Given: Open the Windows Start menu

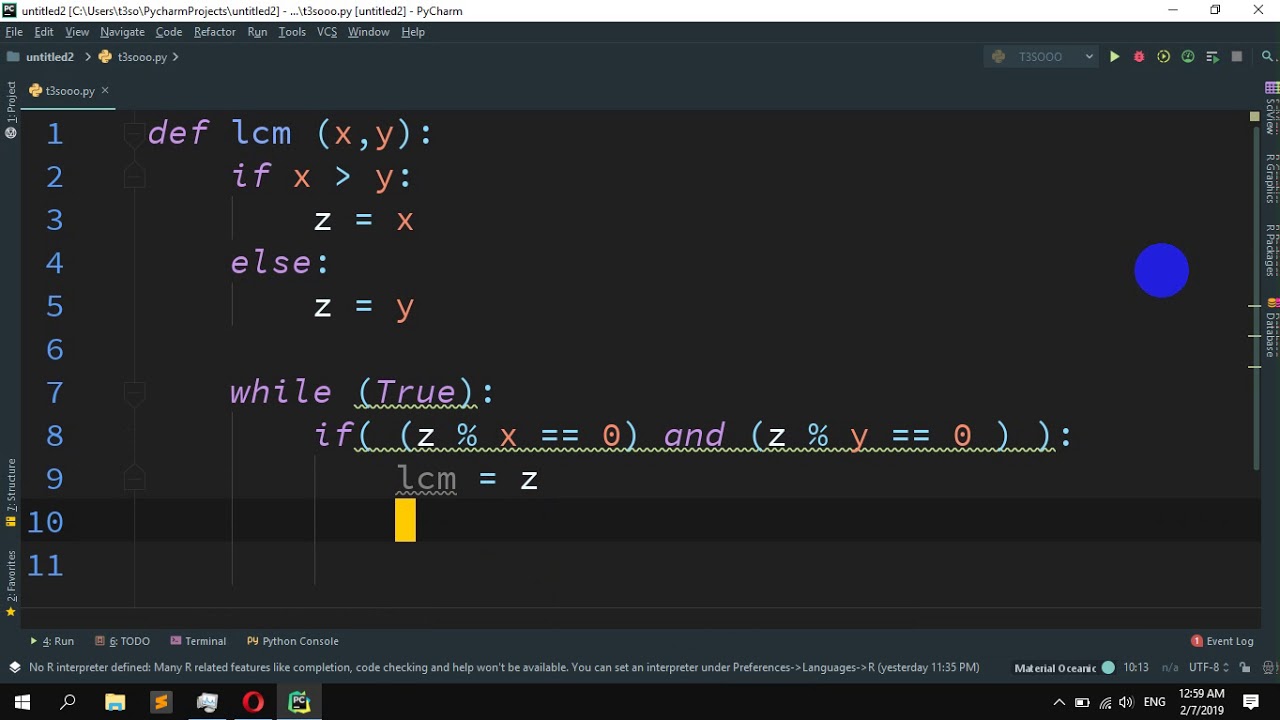Looking at the screenshot, I should [x=22, y=702].
